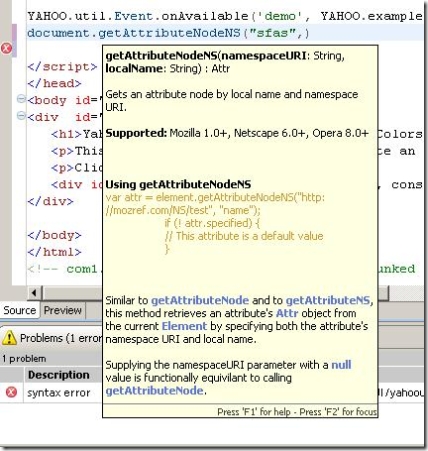Click the closing </body> tag line

click(54, 235)
